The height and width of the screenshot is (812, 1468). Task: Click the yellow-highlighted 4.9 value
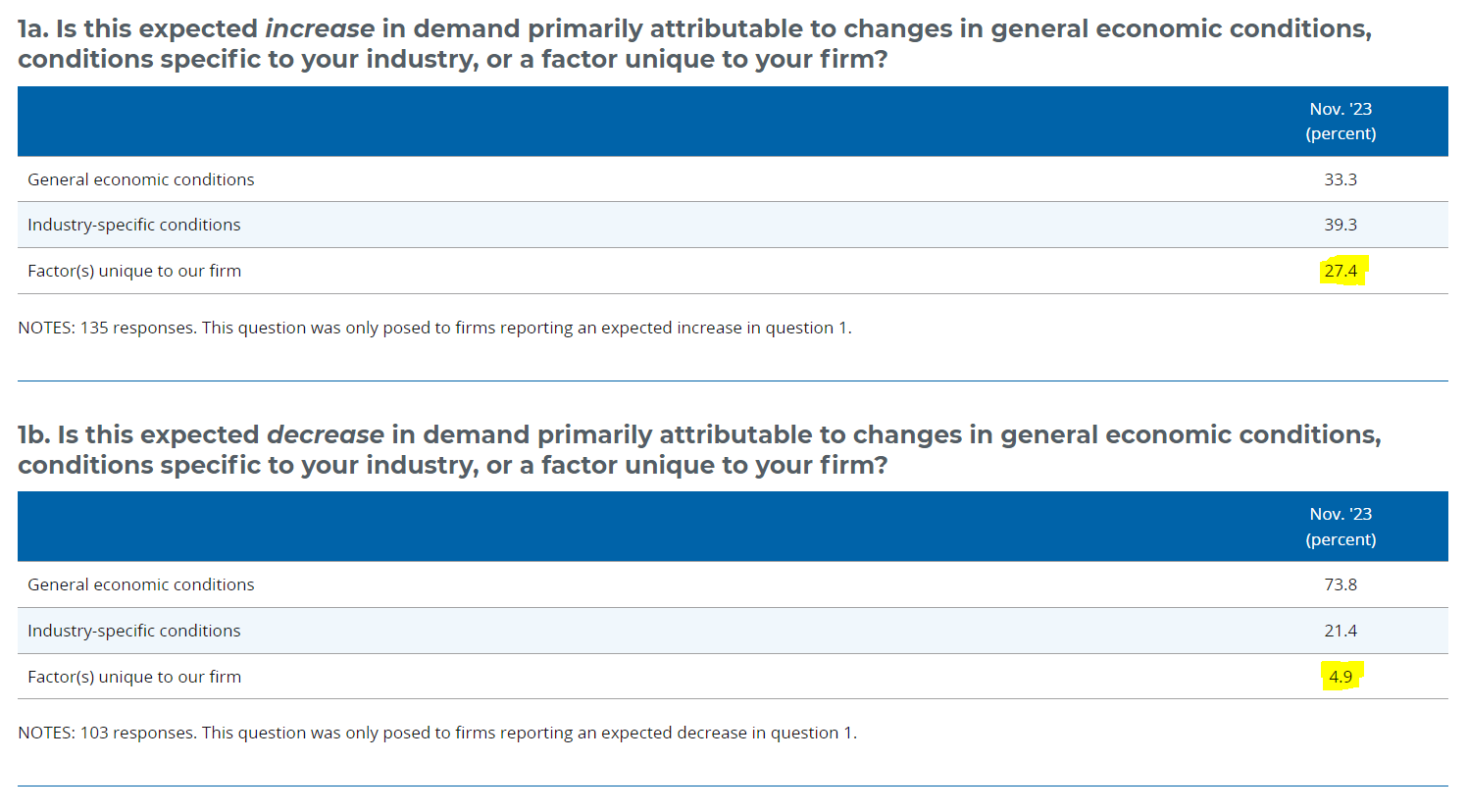(x=1341, y=677)
